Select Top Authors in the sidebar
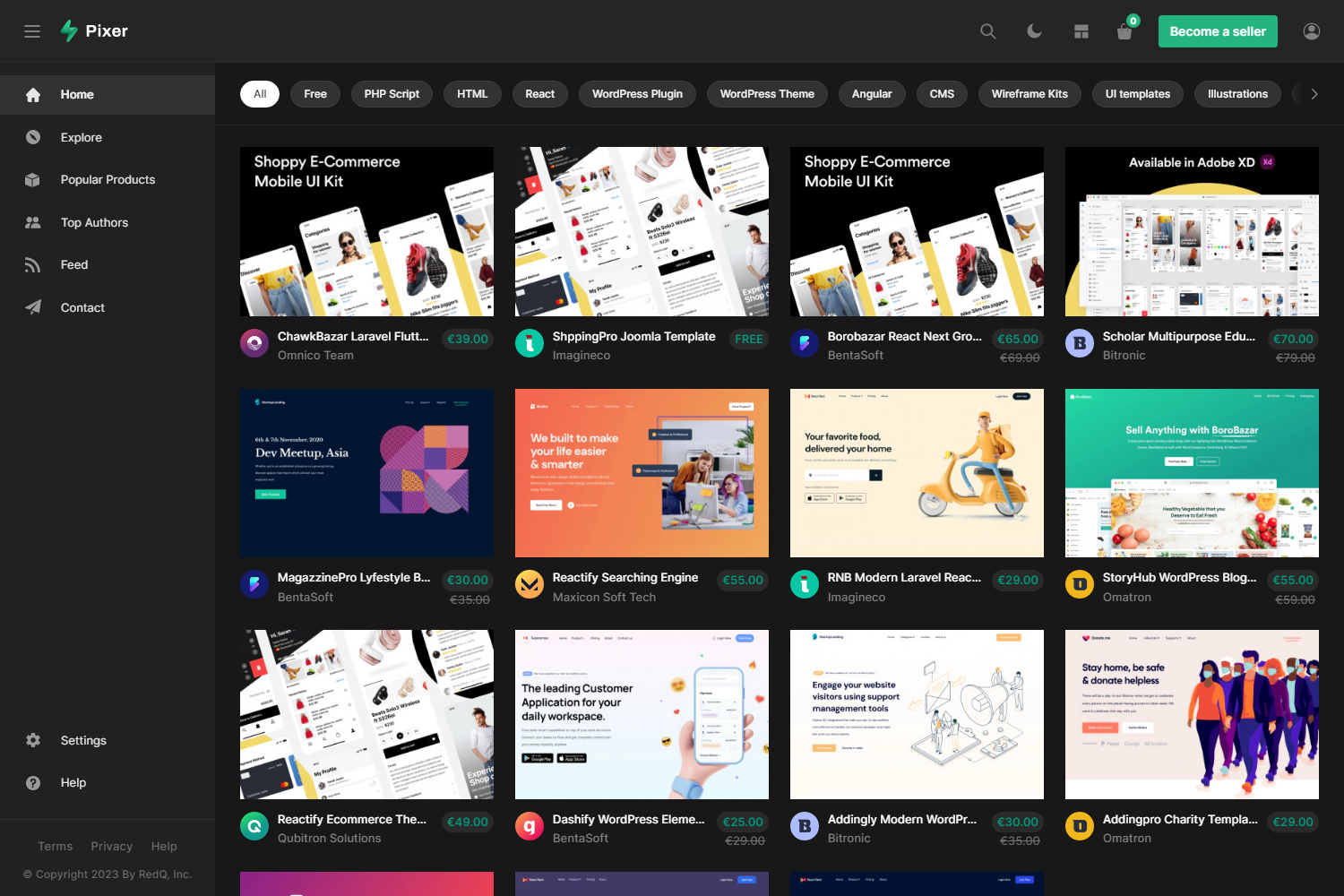Viewport: 1344px width, 896px height. pyautogui.click(x=32, y=222)
